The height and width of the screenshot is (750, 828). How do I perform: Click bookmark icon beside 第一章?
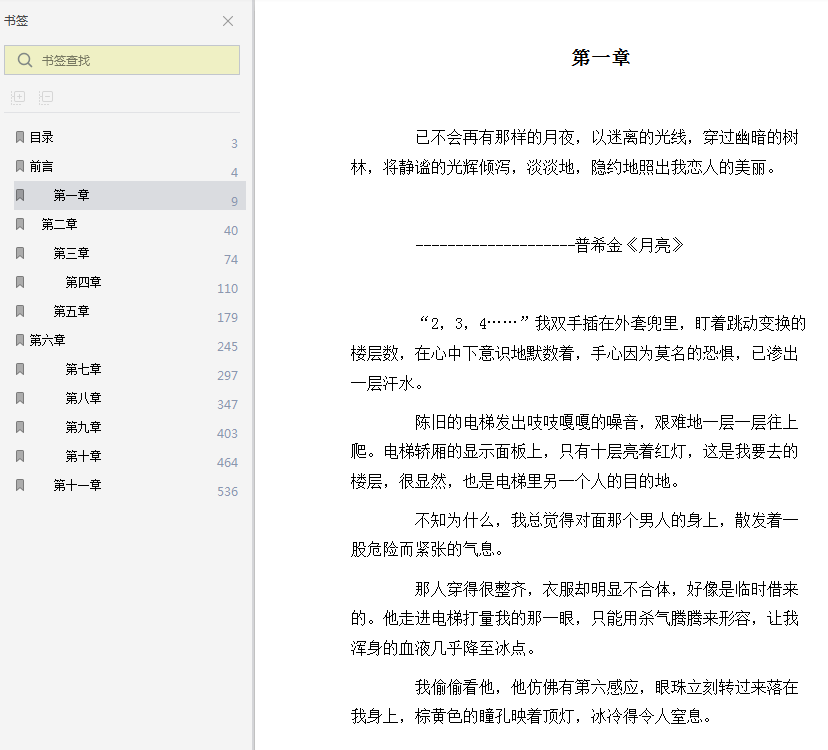pos(20,195)
